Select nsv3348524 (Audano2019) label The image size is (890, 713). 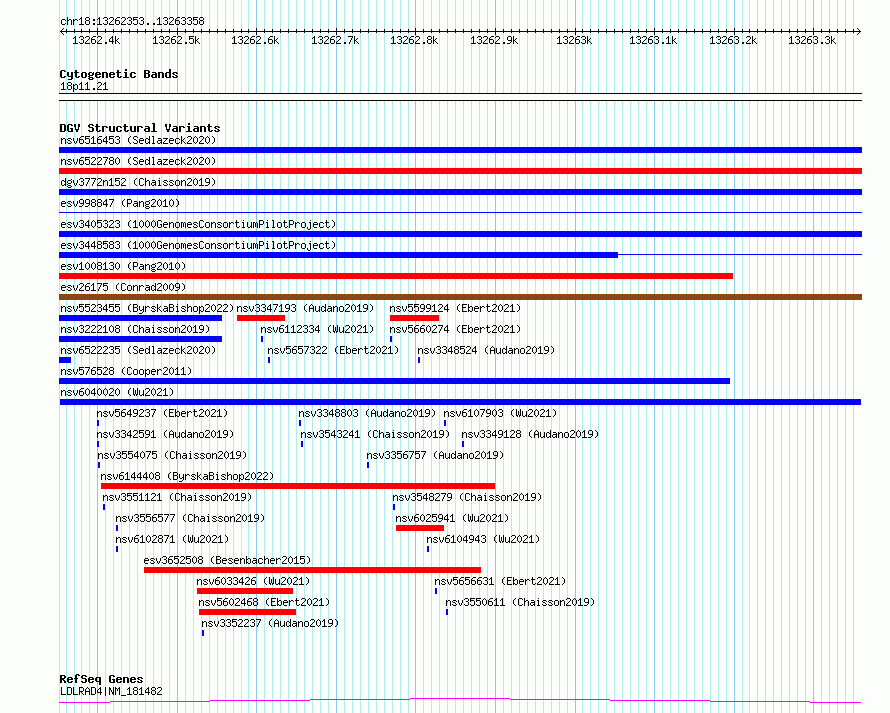coord(486,350)
